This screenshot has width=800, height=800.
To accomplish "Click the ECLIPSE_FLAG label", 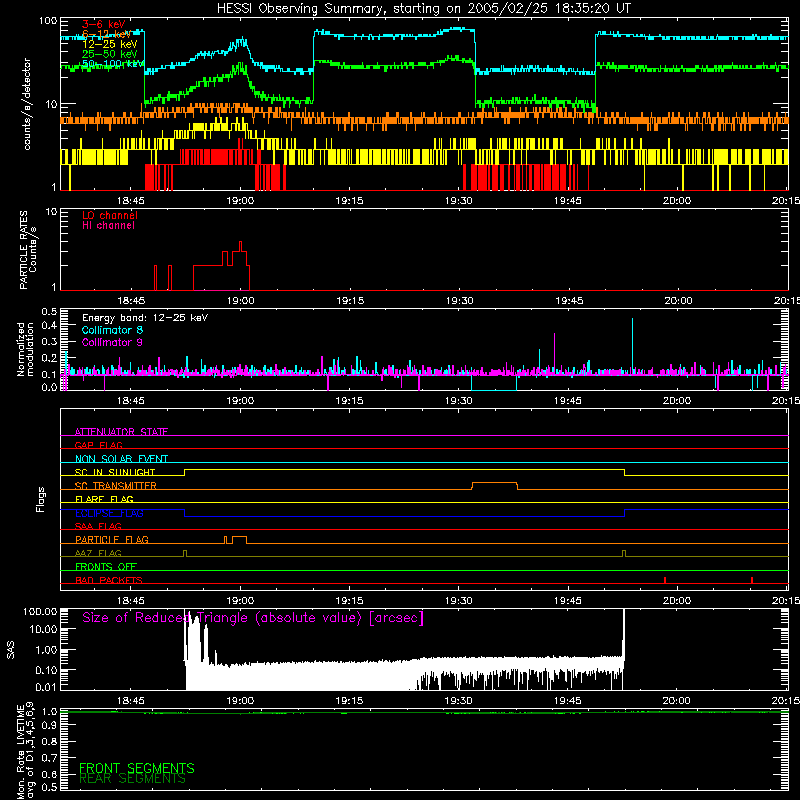I will point(109,513).
